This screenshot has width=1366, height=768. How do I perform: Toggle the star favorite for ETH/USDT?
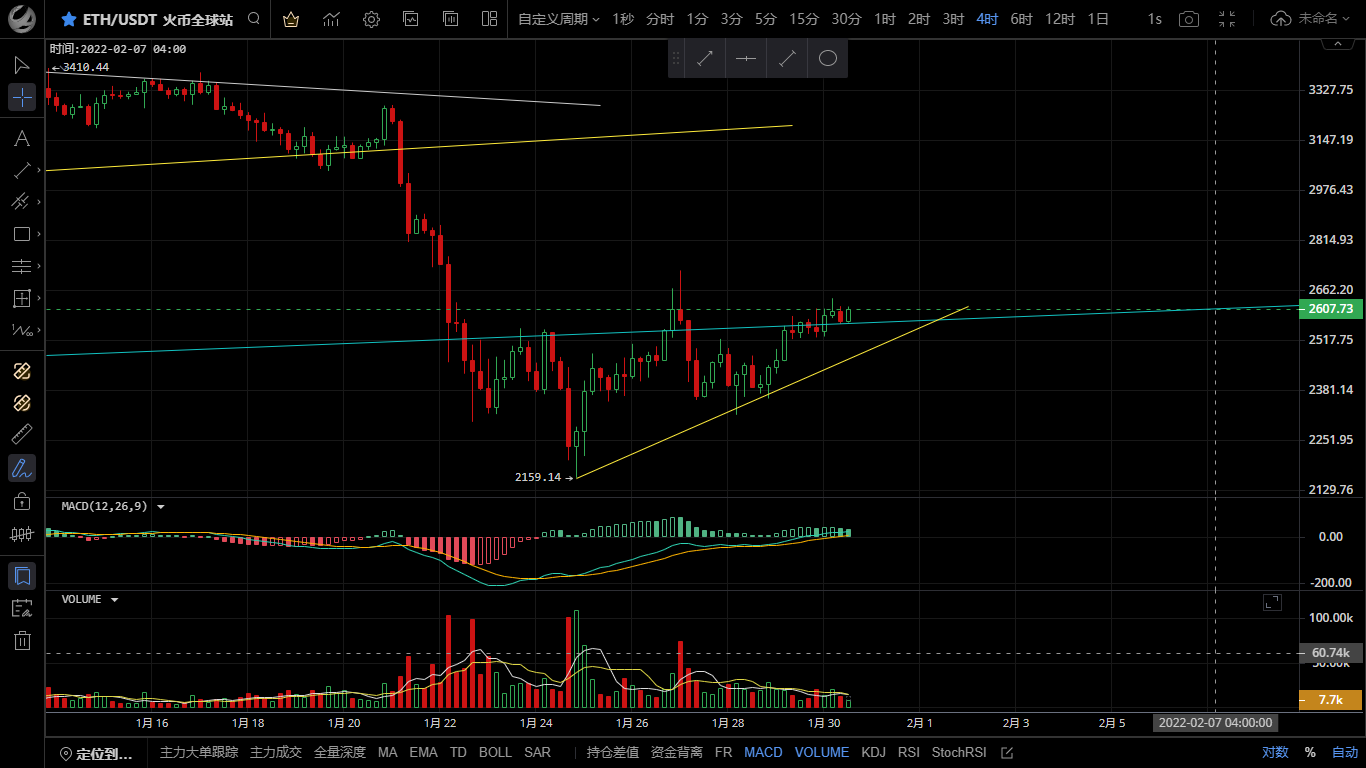pyautogui.click(x=68, y=19)
